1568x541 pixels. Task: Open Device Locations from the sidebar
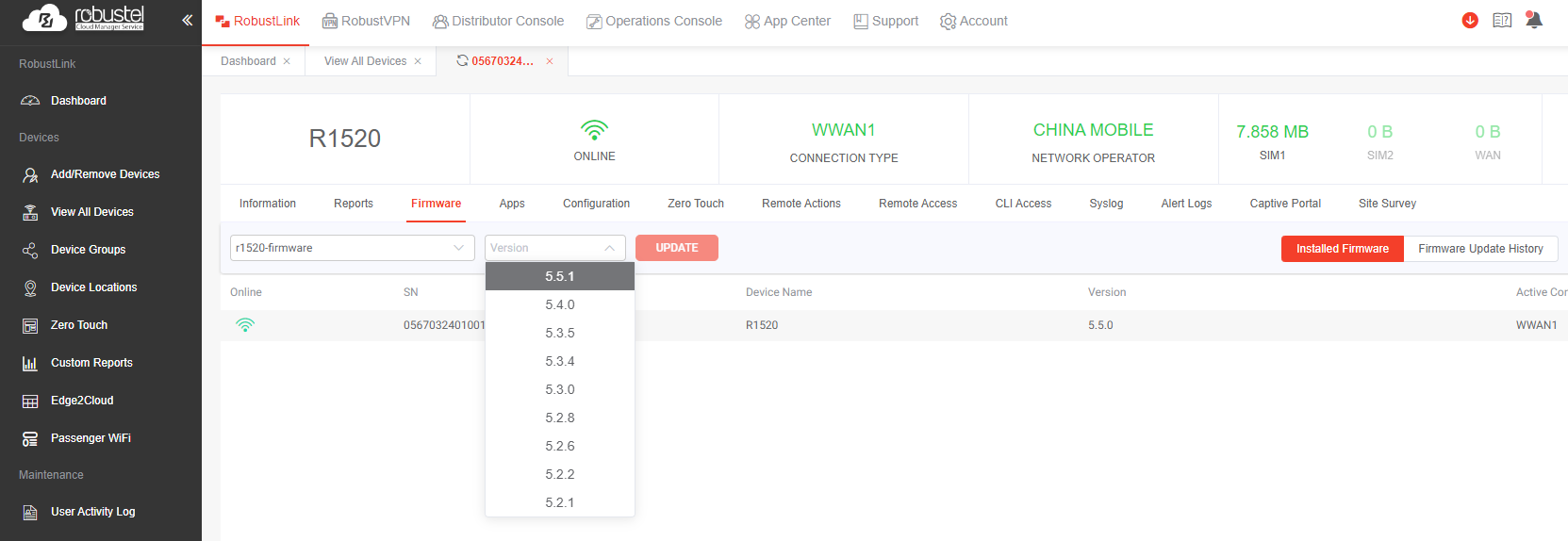point(93,287)
